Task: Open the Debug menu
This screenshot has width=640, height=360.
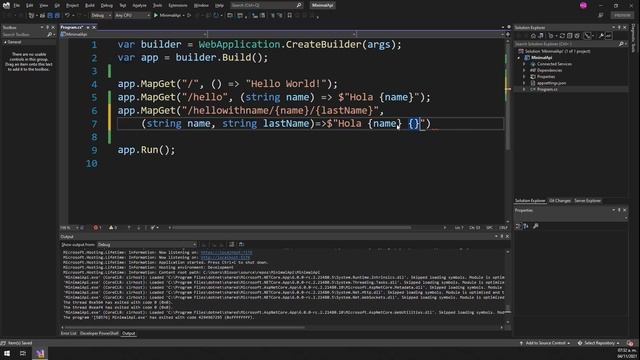Action: coord(107,5)
